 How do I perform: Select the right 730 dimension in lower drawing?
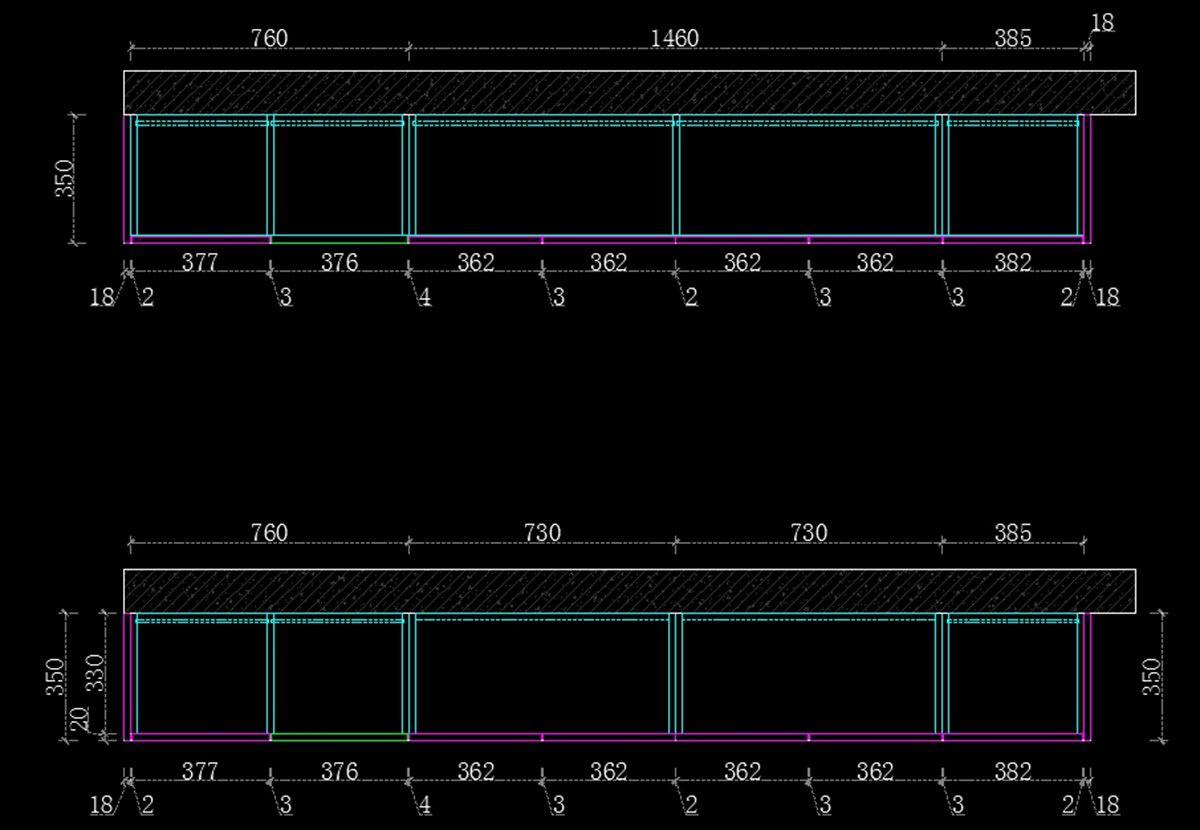point(808,533)
